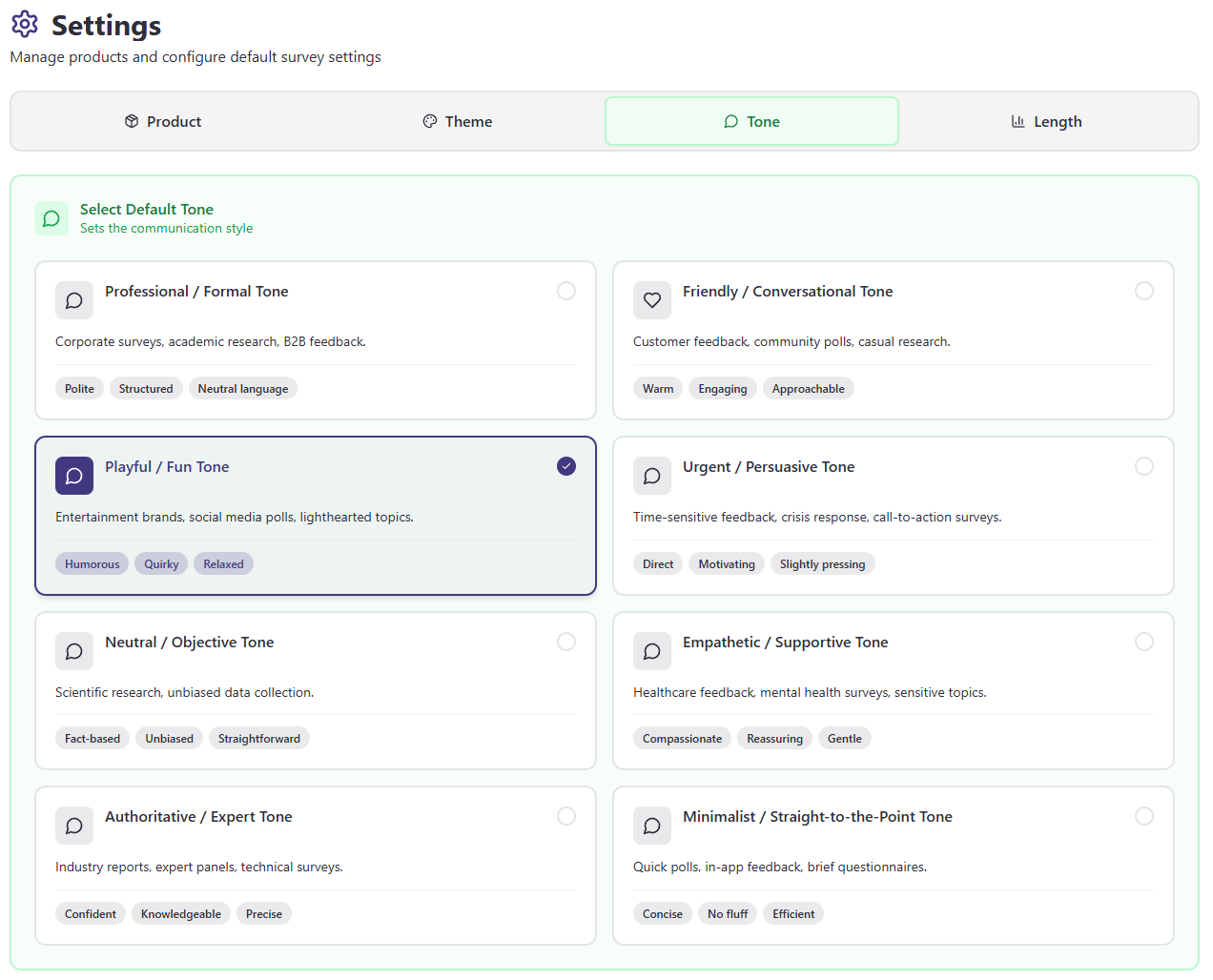Click the Authoritative / Expert Tone chat icon

74,826
